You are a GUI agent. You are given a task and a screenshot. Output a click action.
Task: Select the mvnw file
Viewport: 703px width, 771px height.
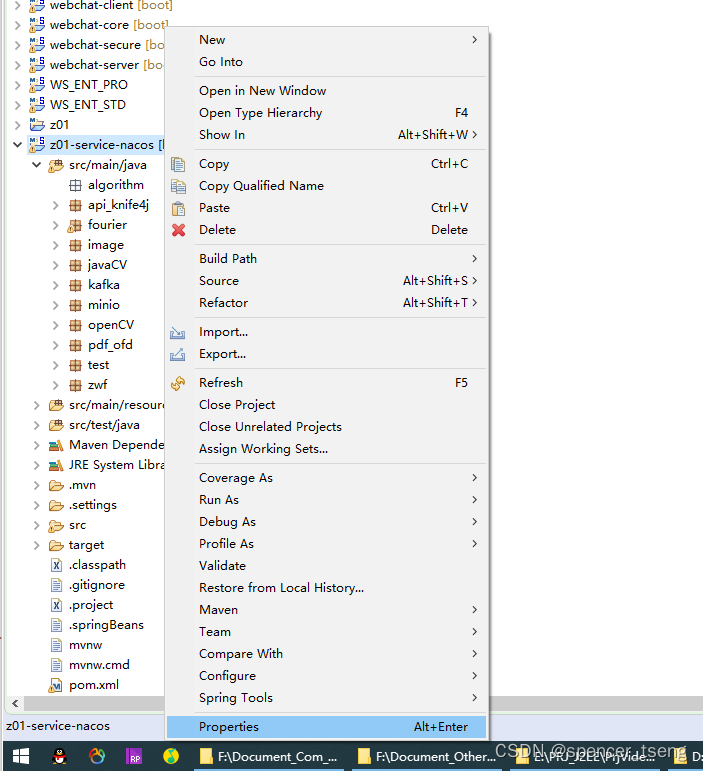tap(85, 645)
